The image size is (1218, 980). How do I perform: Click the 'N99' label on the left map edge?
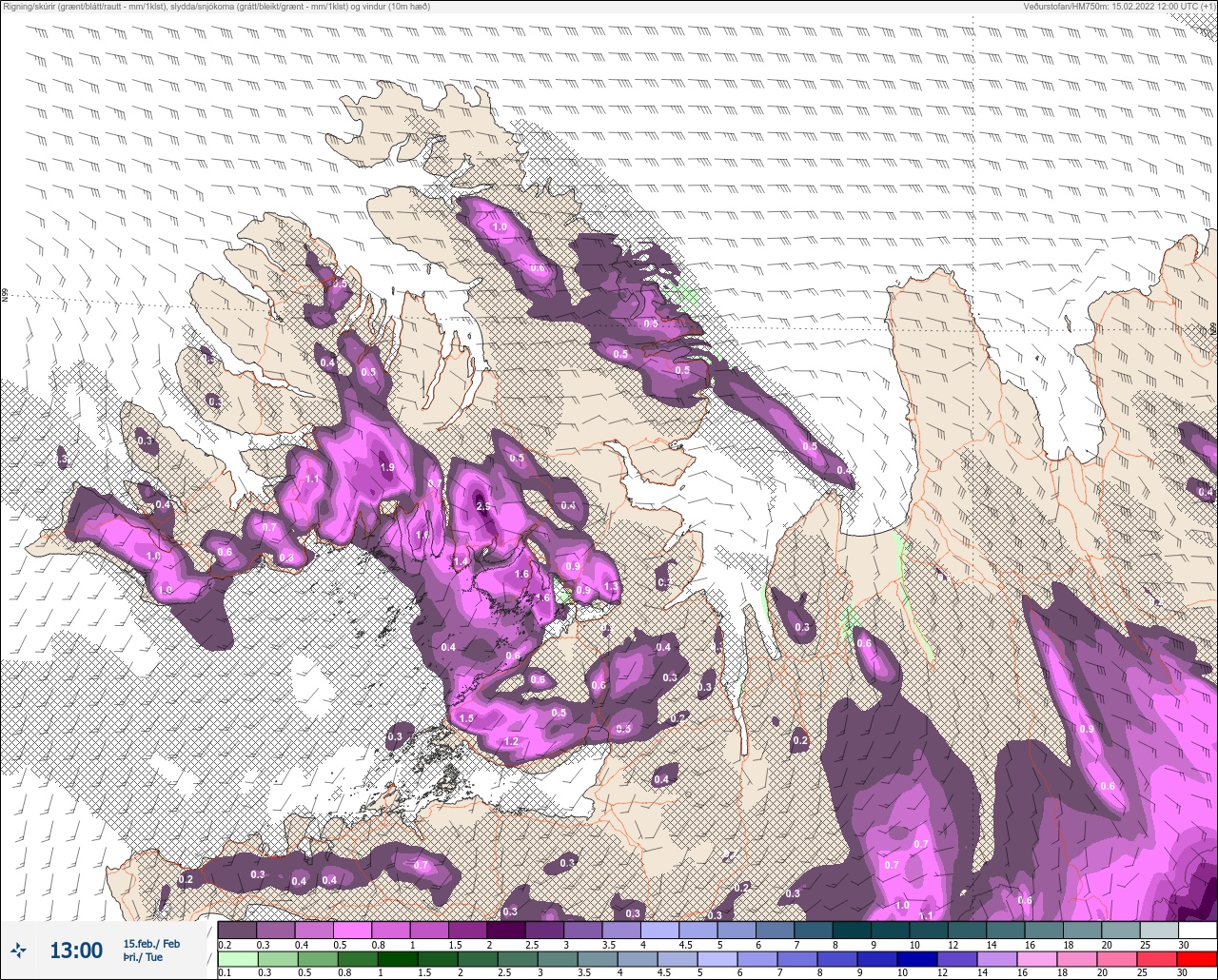pos(5,296)
